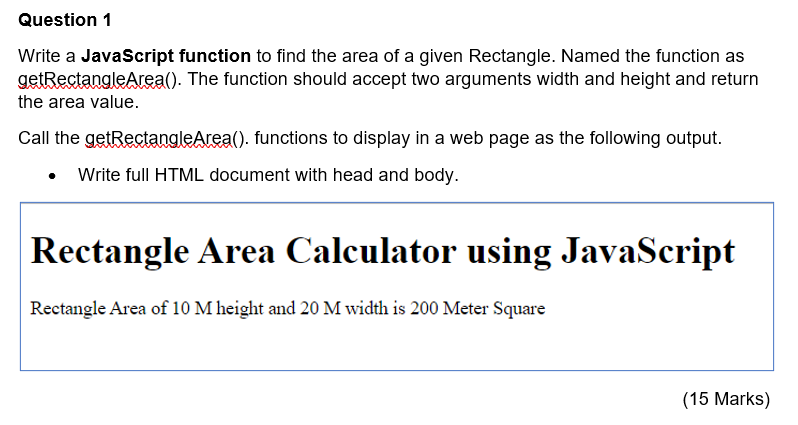
Task: Click 'the area value.' line
Action: click(x=78, y=102)
